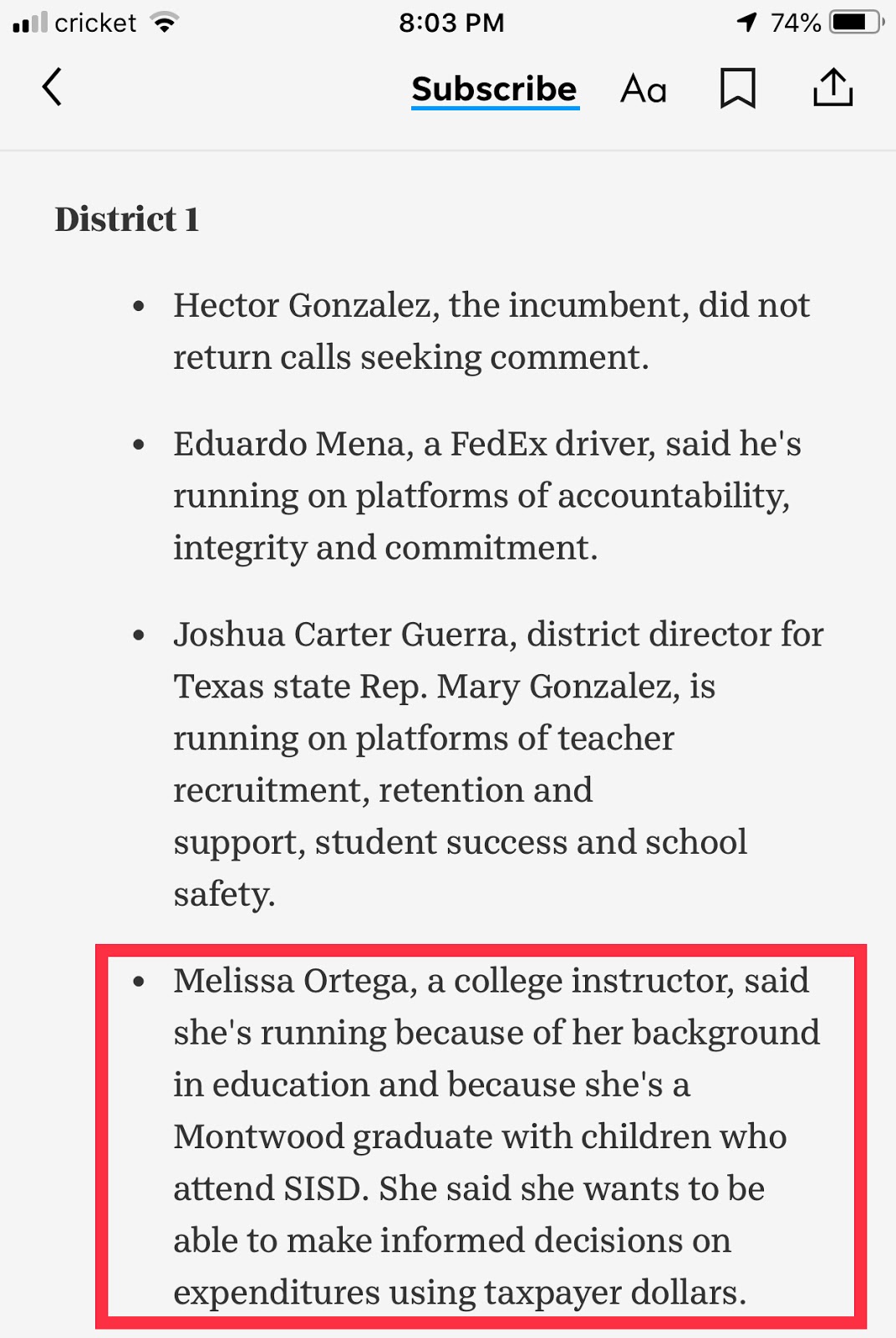Tap the battery indicator icon

(856, 23)
